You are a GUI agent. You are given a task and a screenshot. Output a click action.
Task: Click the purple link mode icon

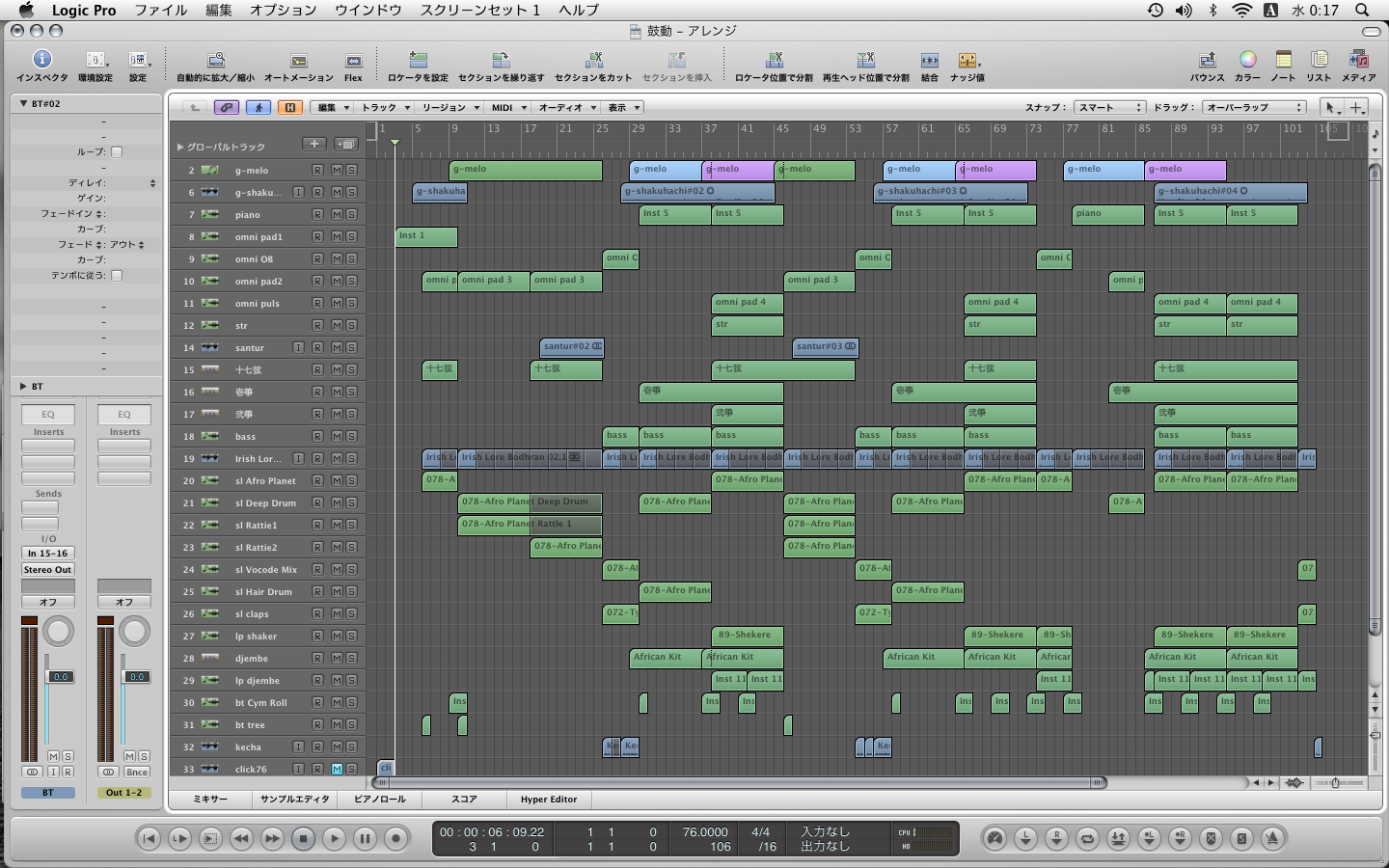coord(227,107)
